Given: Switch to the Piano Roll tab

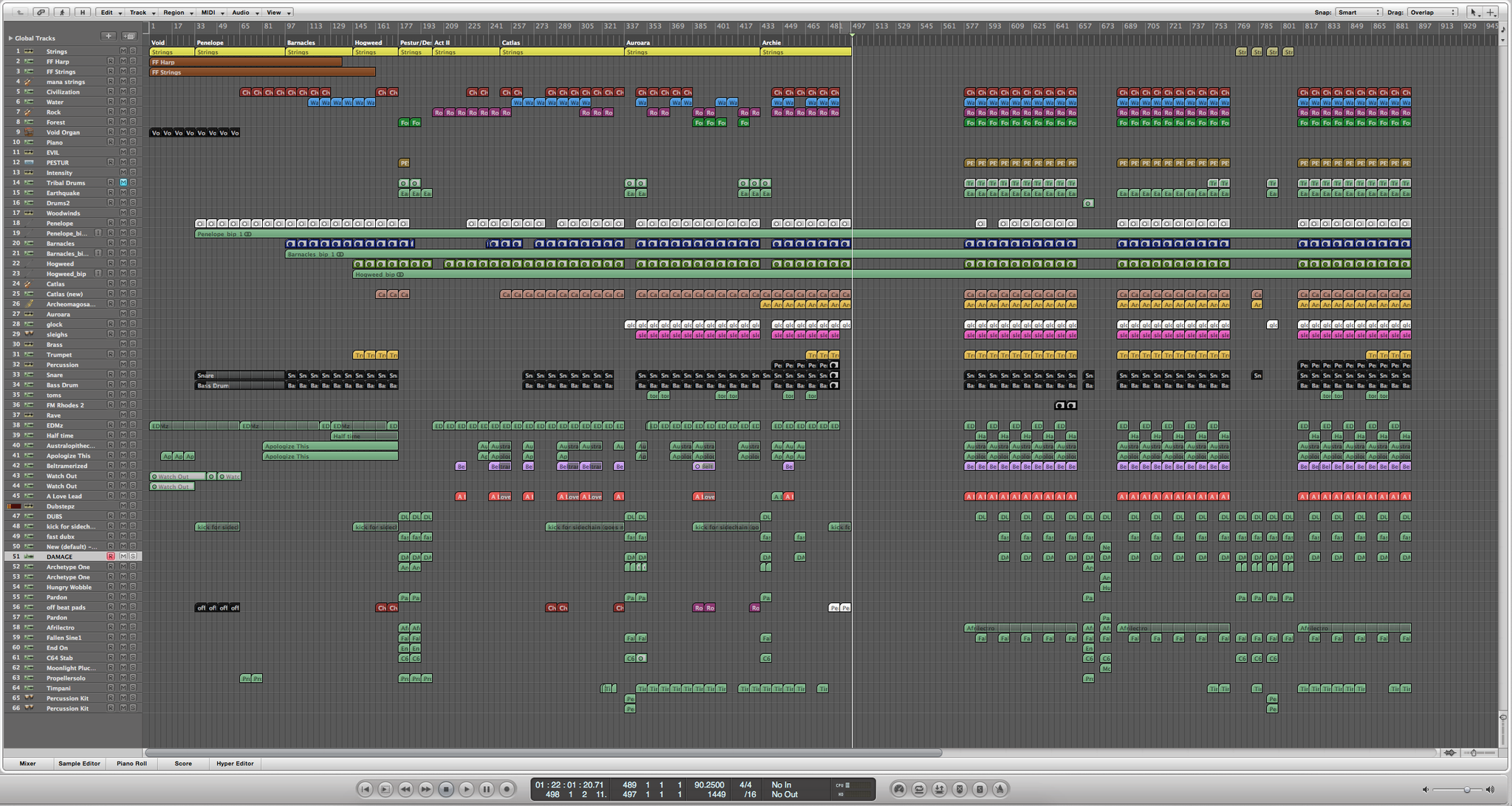Looking at the screenshot, I should 131,763.
